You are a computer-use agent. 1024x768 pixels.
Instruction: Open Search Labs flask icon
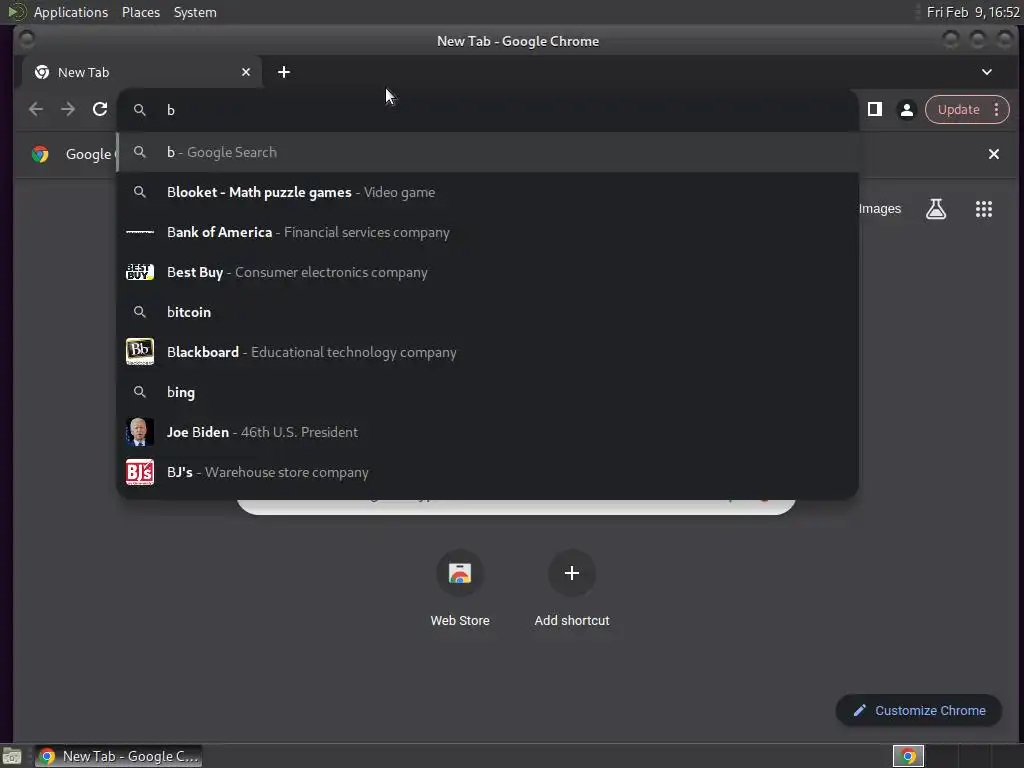coord(936,209)
